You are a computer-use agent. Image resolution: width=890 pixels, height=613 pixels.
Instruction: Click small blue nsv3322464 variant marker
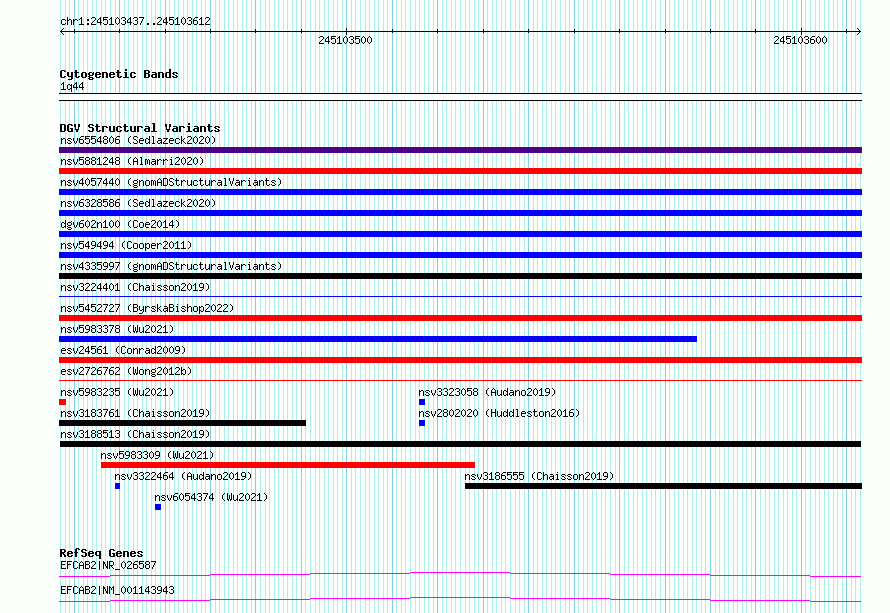pyautogui.click(x=117, y=486)
